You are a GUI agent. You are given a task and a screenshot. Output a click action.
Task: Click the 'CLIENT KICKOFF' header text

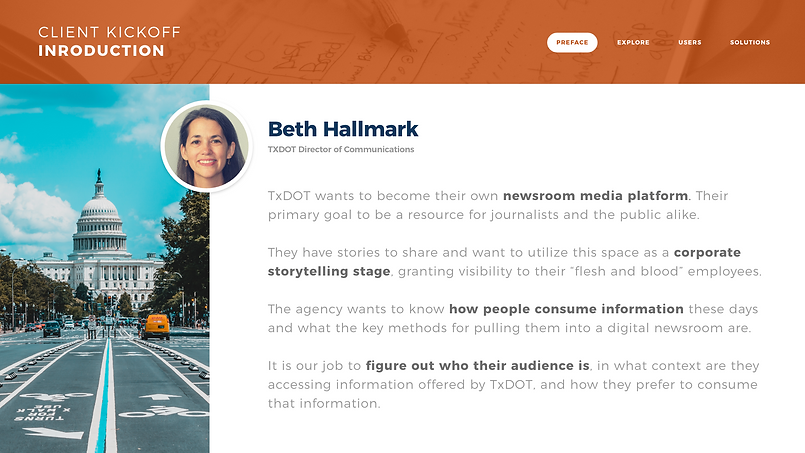(x=109, y=32)
